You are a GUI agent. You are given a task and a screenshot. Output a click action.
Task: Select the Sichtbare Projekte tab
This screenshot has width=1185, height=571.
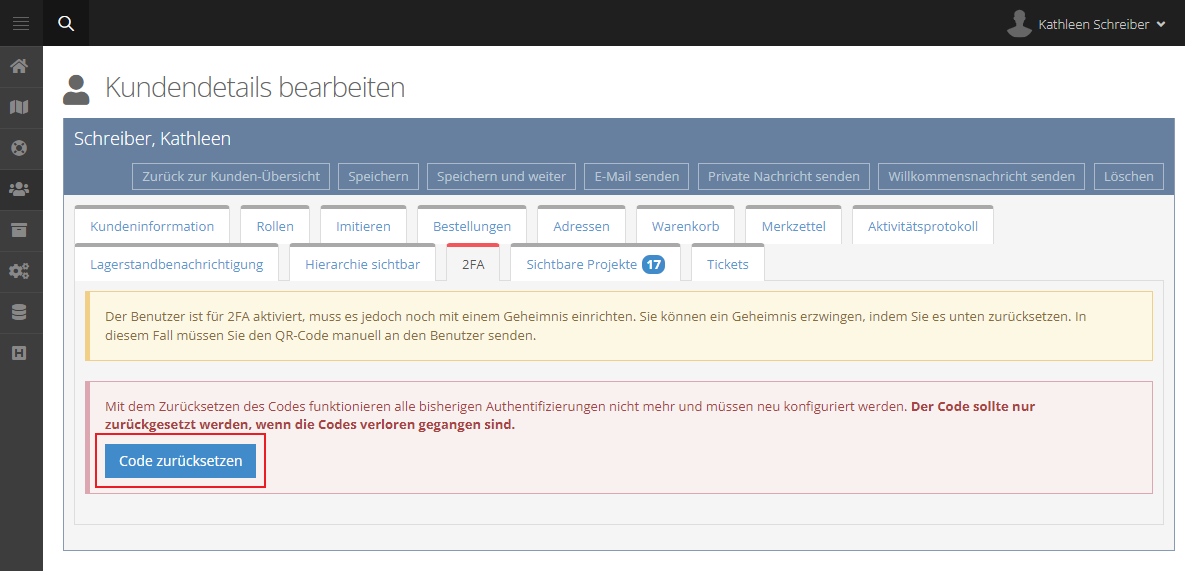tap(595, 264)
